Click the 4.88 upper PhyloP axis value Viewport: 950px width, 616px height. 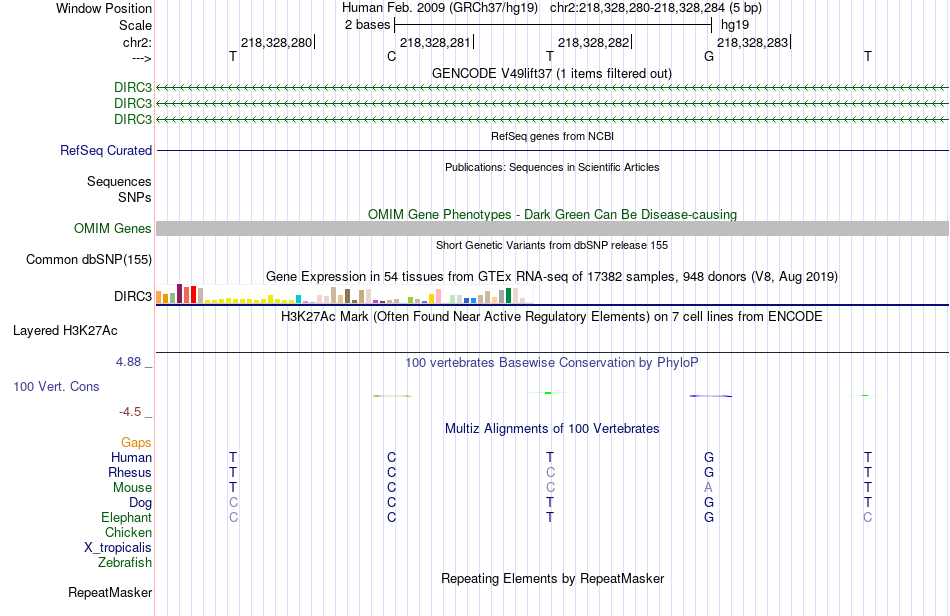click(128, 362)
